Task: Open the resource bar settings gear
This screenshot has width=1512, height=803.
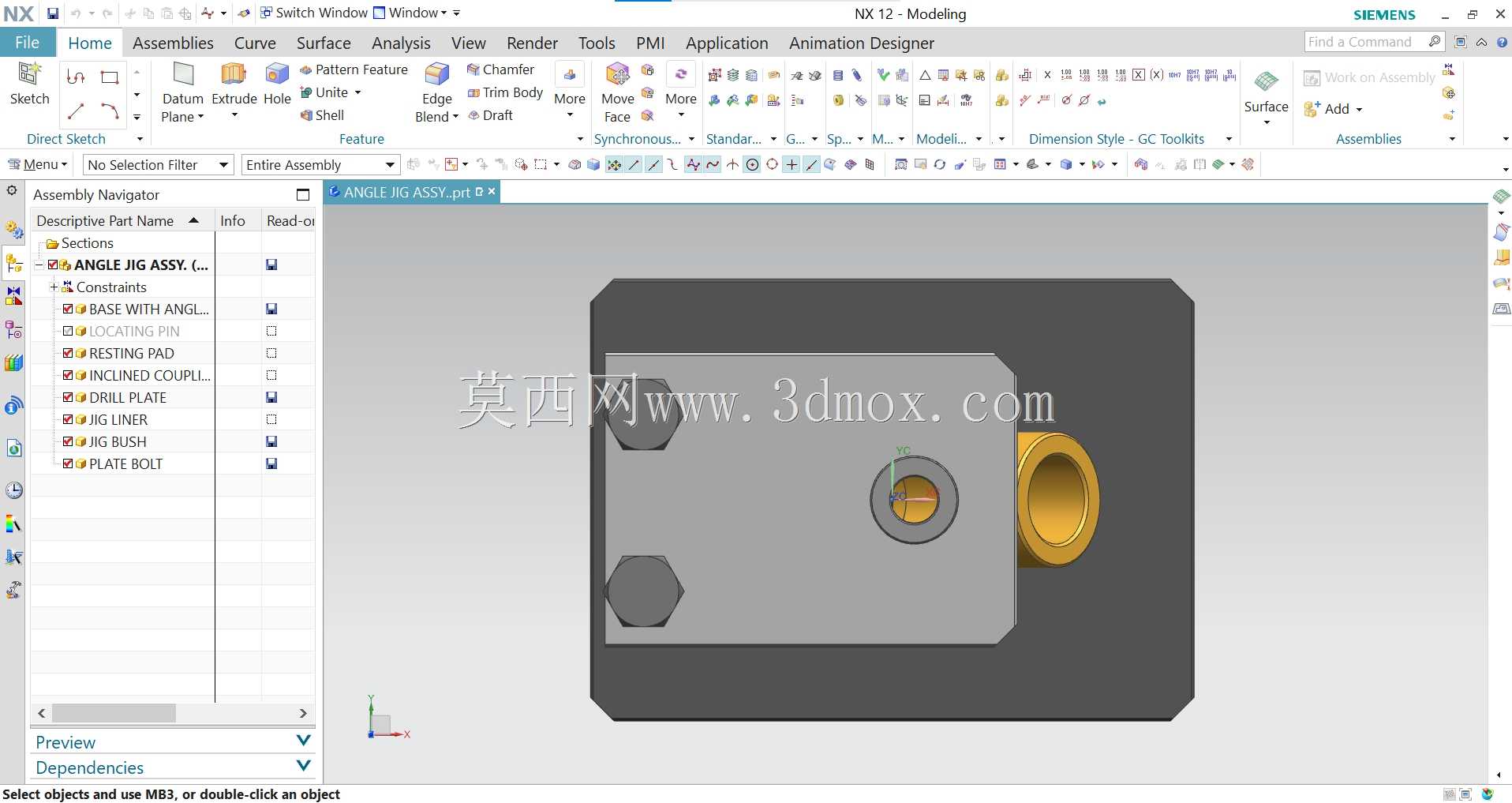Action: pos(12,190)
